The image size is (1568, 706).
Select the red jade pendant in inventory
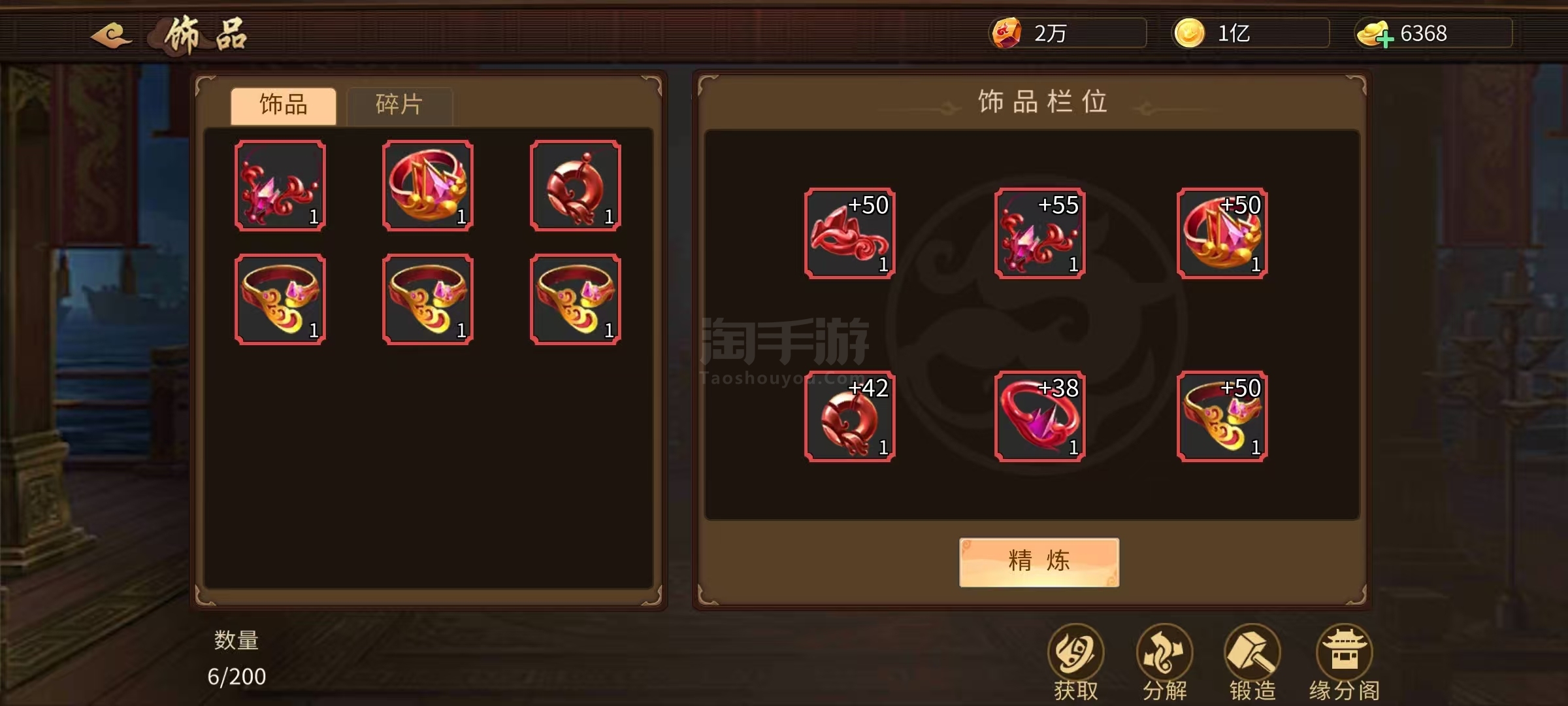[576, 186]
